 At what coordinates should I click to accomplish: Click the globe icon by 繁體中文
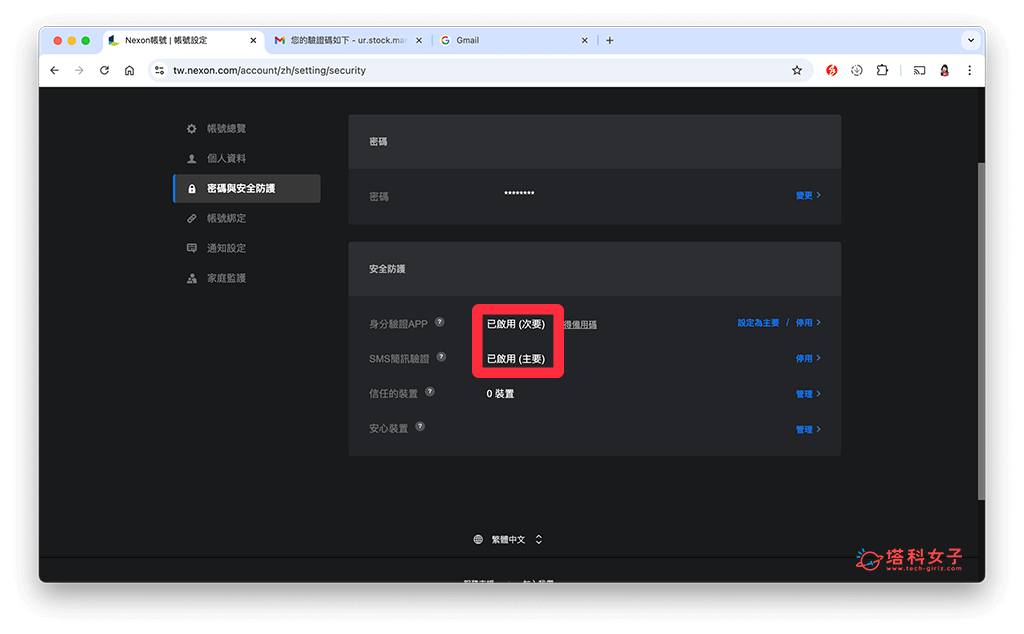478,539
